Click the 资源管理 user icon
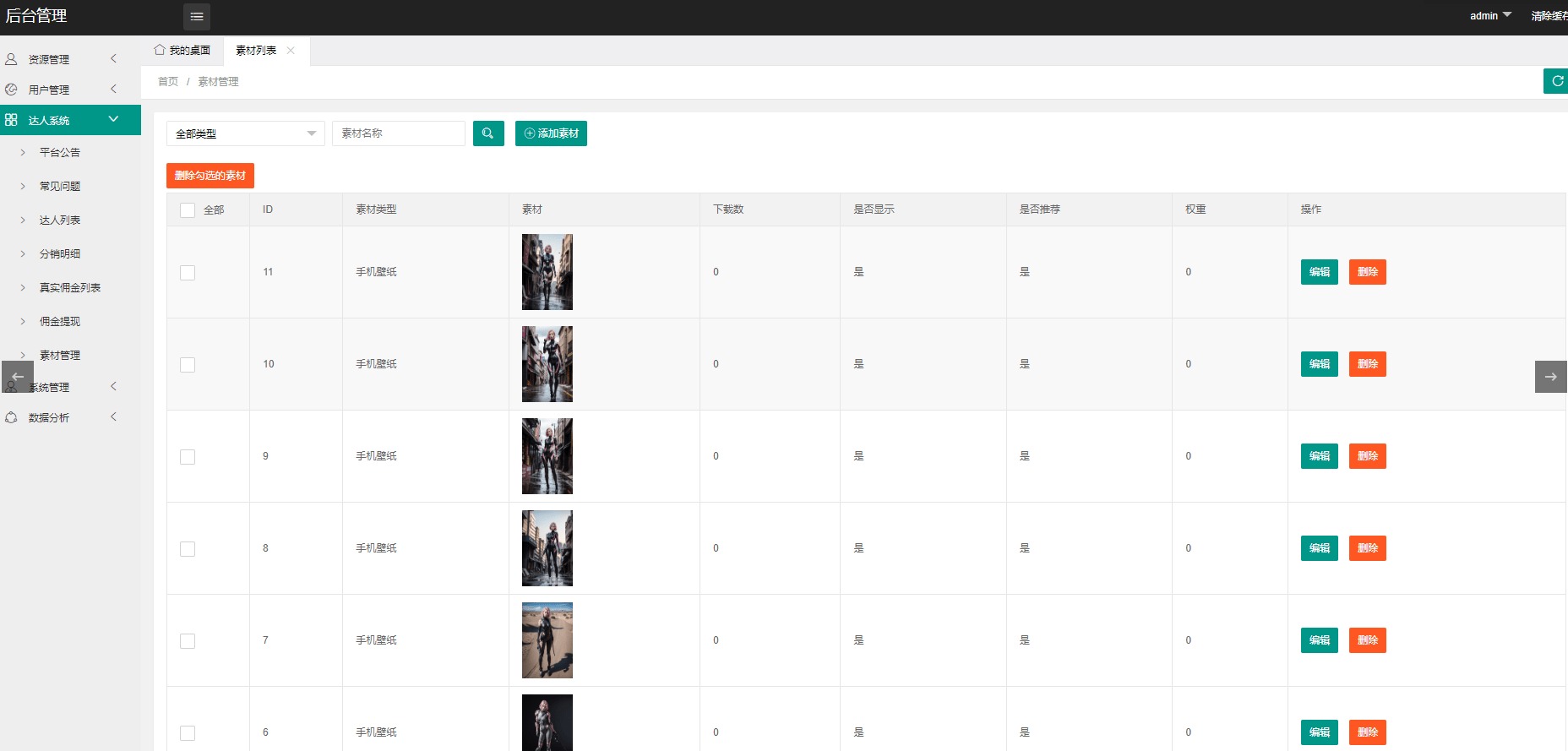Viewport: 1568px width, 751px height. 11,59
